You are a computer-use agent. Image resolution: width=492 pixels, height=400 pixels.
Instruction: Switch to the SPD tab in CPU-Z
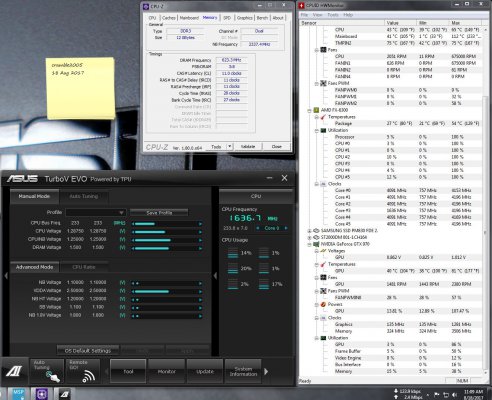227,18
